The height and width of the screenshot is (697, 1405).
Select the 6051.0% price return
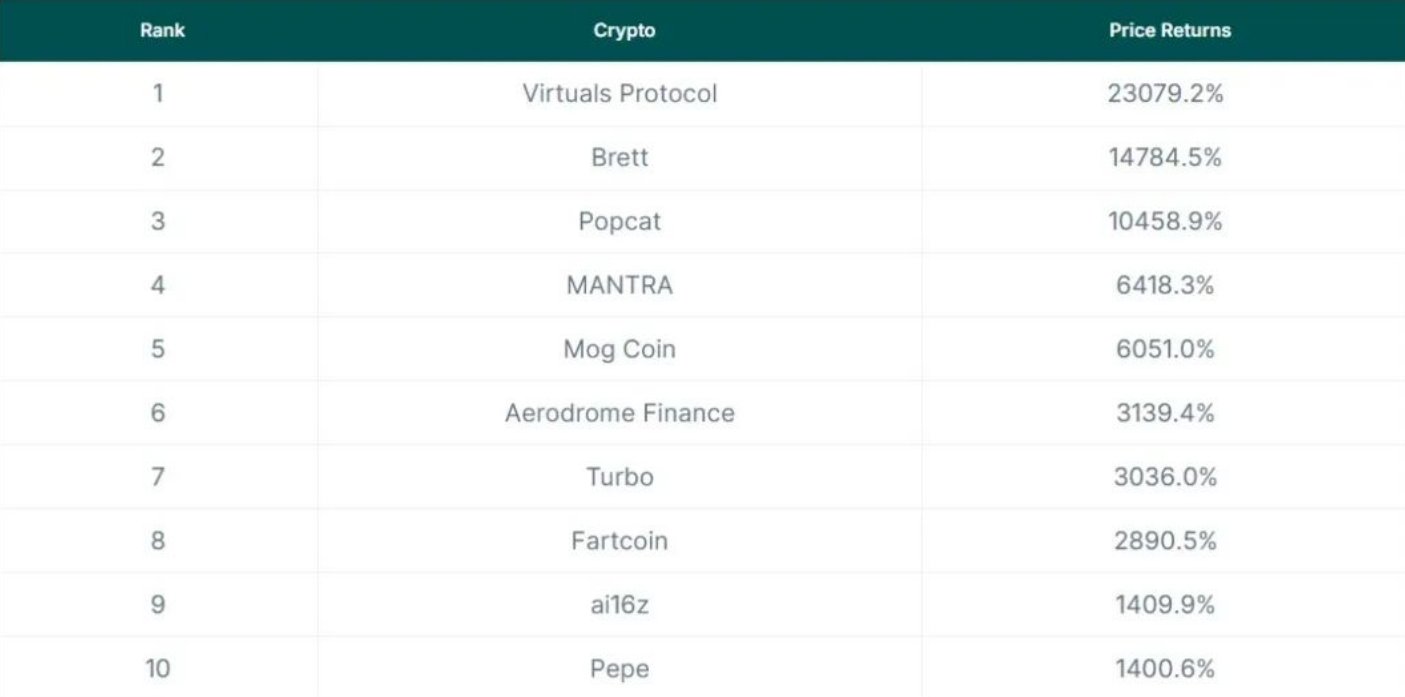point(1165,350)
